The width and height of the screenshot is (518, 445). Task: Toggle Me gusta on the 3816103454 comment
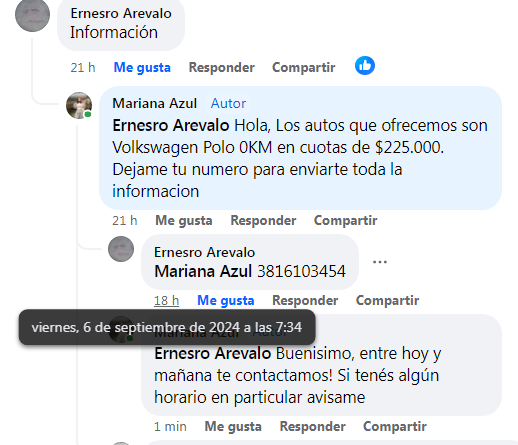coord(226,301)
